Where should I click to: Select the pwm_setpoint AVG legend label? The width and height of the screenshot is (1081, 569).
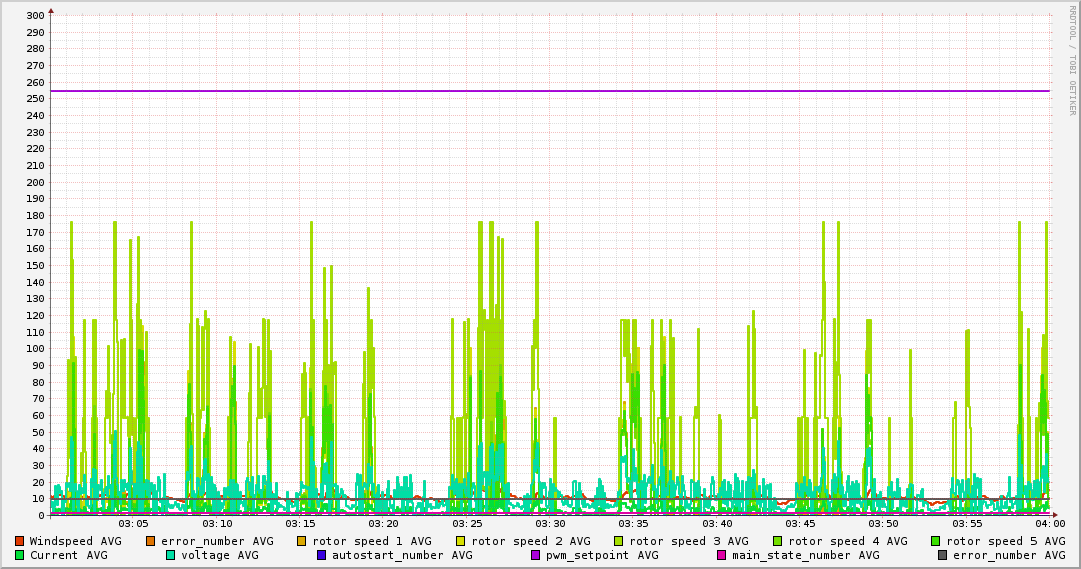603,556
